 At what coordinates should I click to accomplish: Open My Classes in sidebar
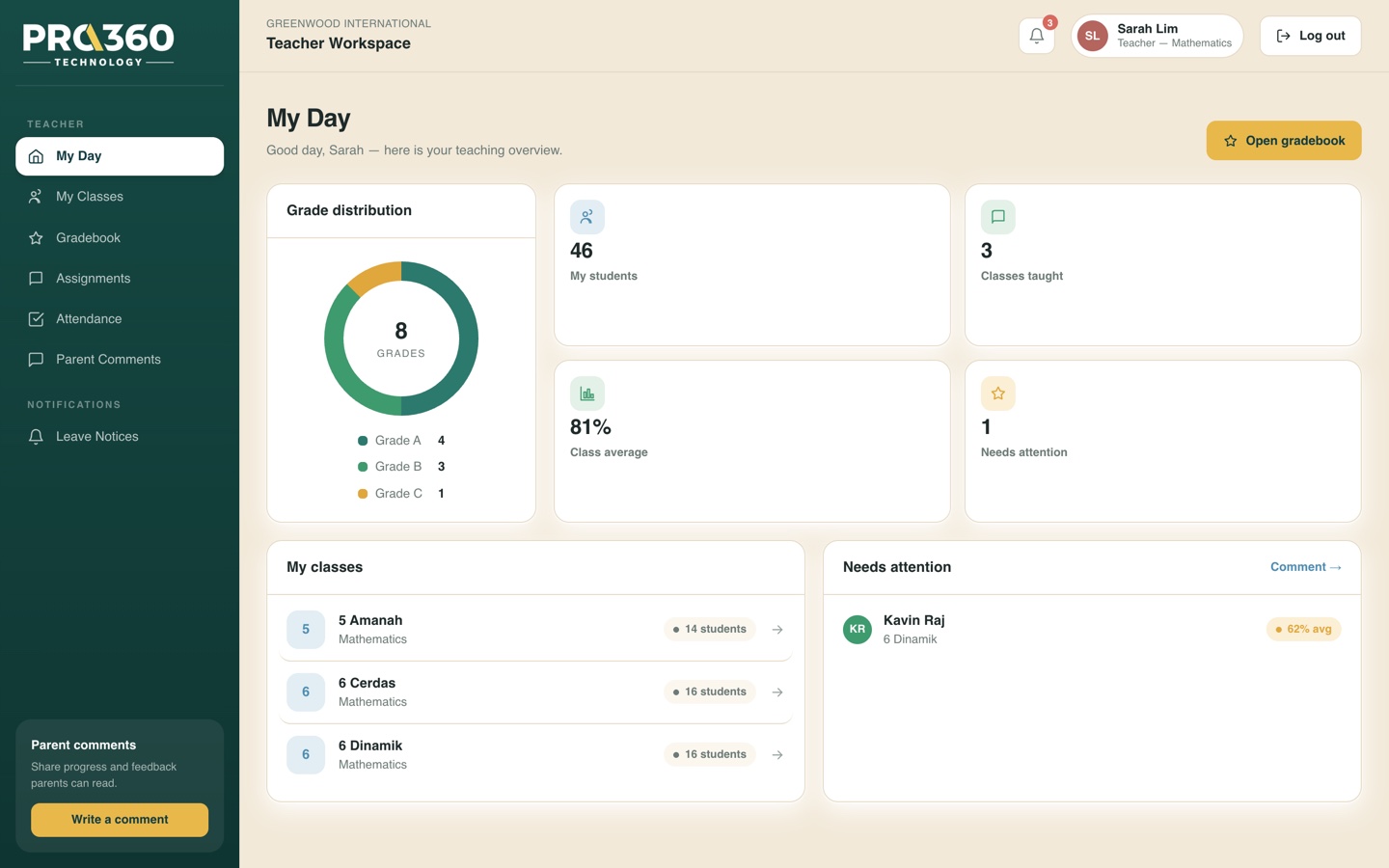(x=120, y=197)
